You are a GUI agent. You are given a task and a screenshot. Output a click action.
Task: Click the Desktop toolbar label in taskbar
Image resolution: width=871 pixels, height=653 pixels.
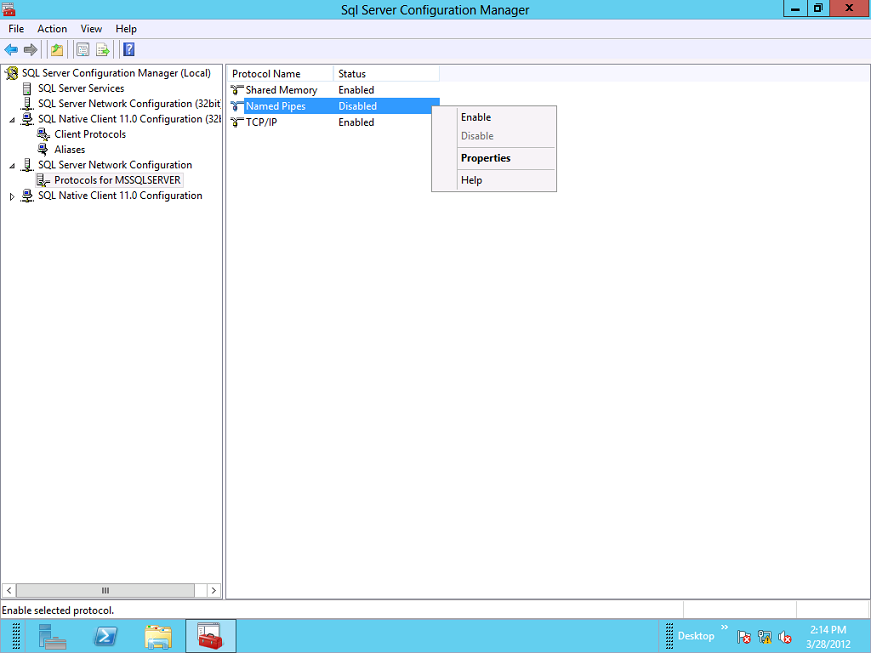click(x=695, y=636)
